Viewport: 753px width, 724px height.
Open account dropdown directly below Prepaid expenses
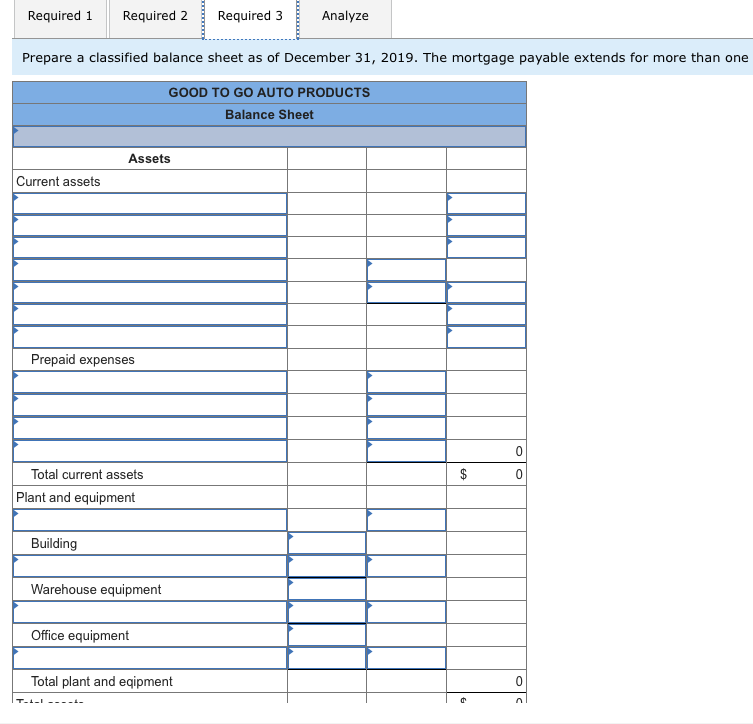pyautogui.click(x=150, y=382)
